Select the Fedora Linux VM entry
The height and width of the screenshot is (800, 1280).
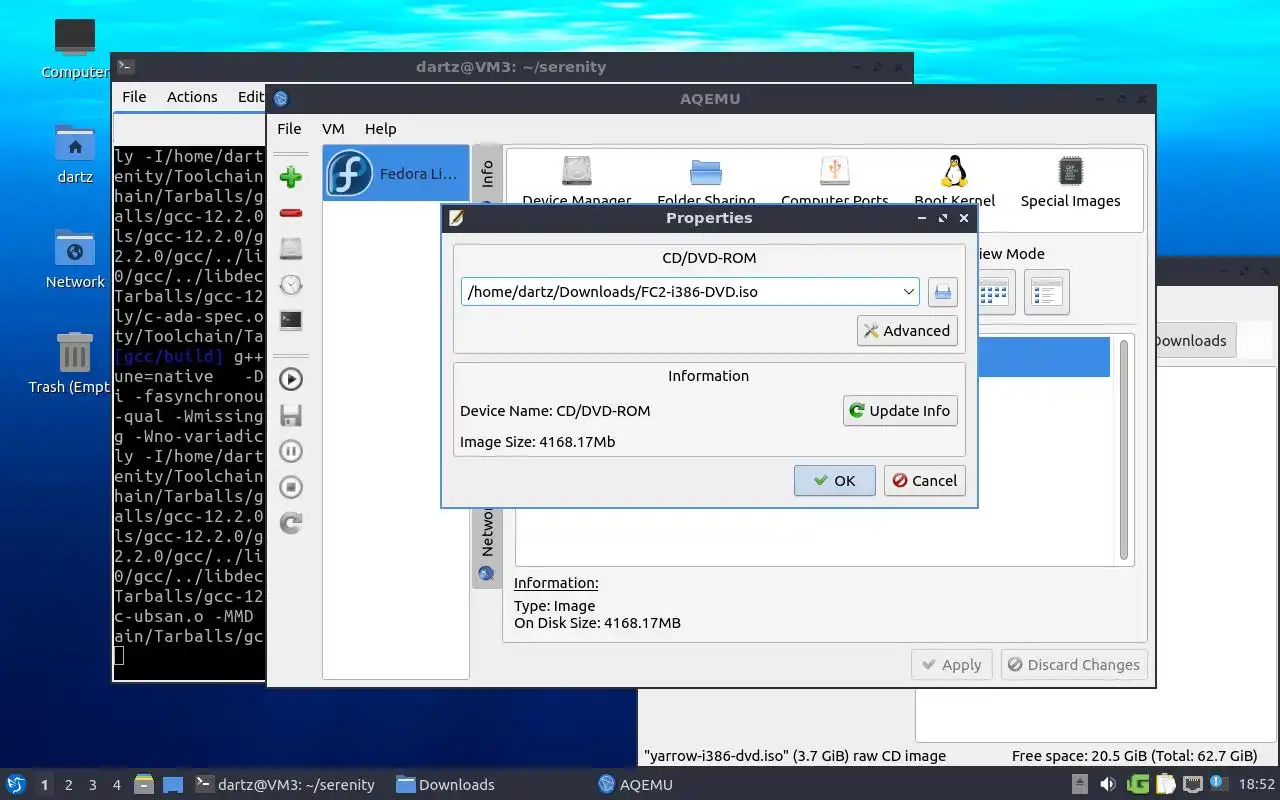[396, 173]
